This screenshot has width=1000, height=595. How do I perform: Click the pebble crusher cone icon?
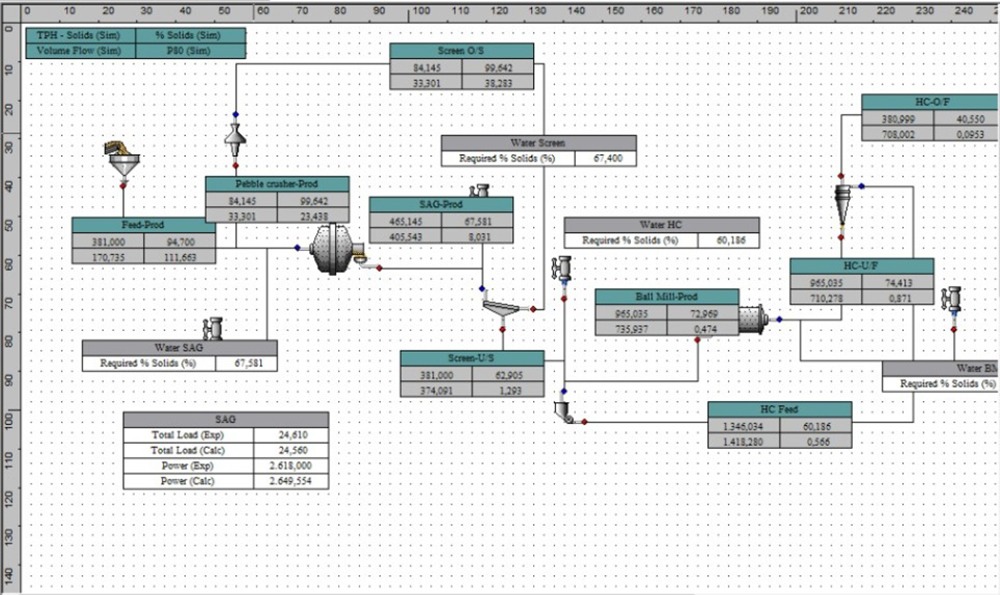pyautogui.click(x=235, y=140)
